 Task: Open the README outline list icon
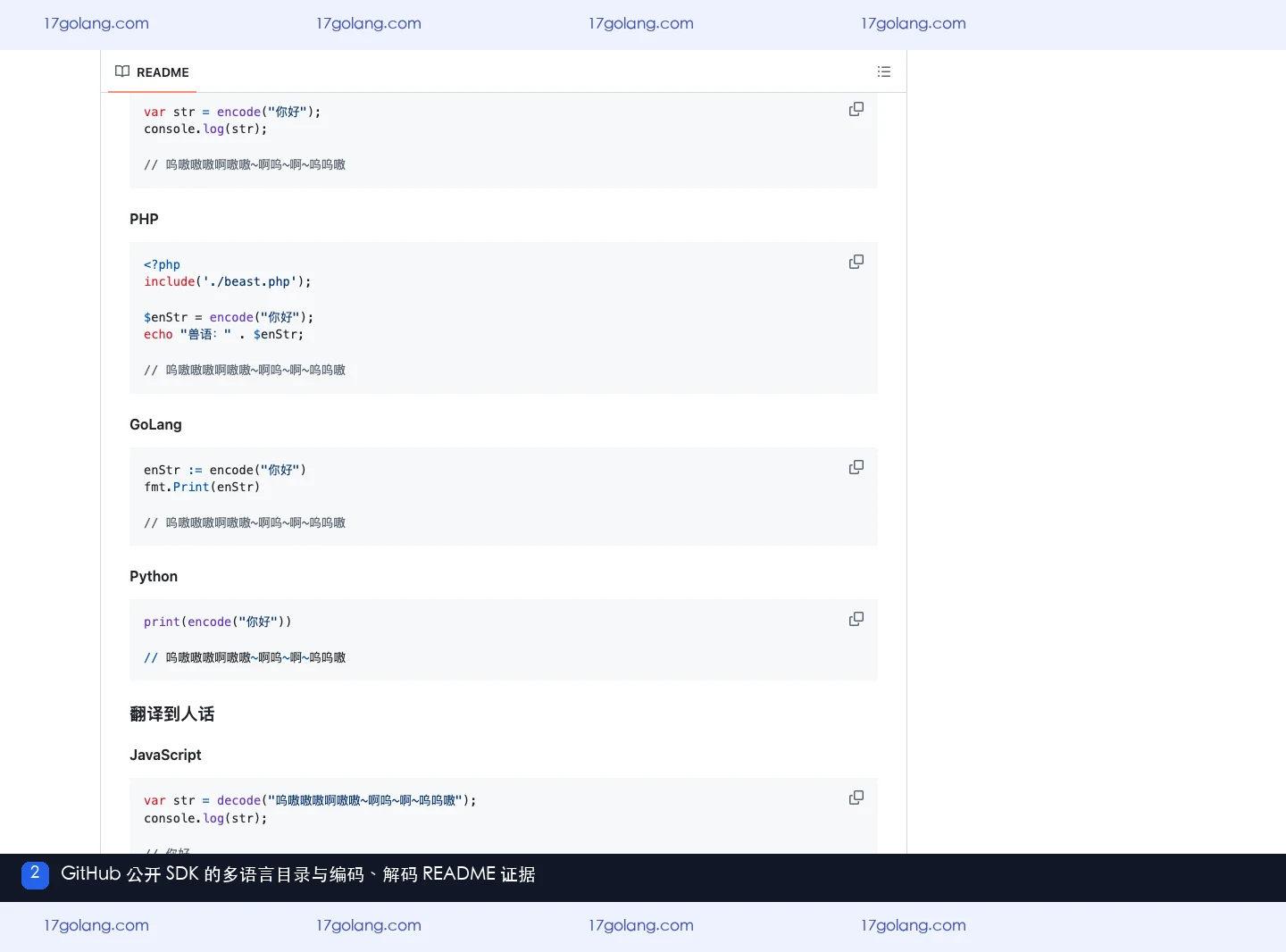click(884, 71)
